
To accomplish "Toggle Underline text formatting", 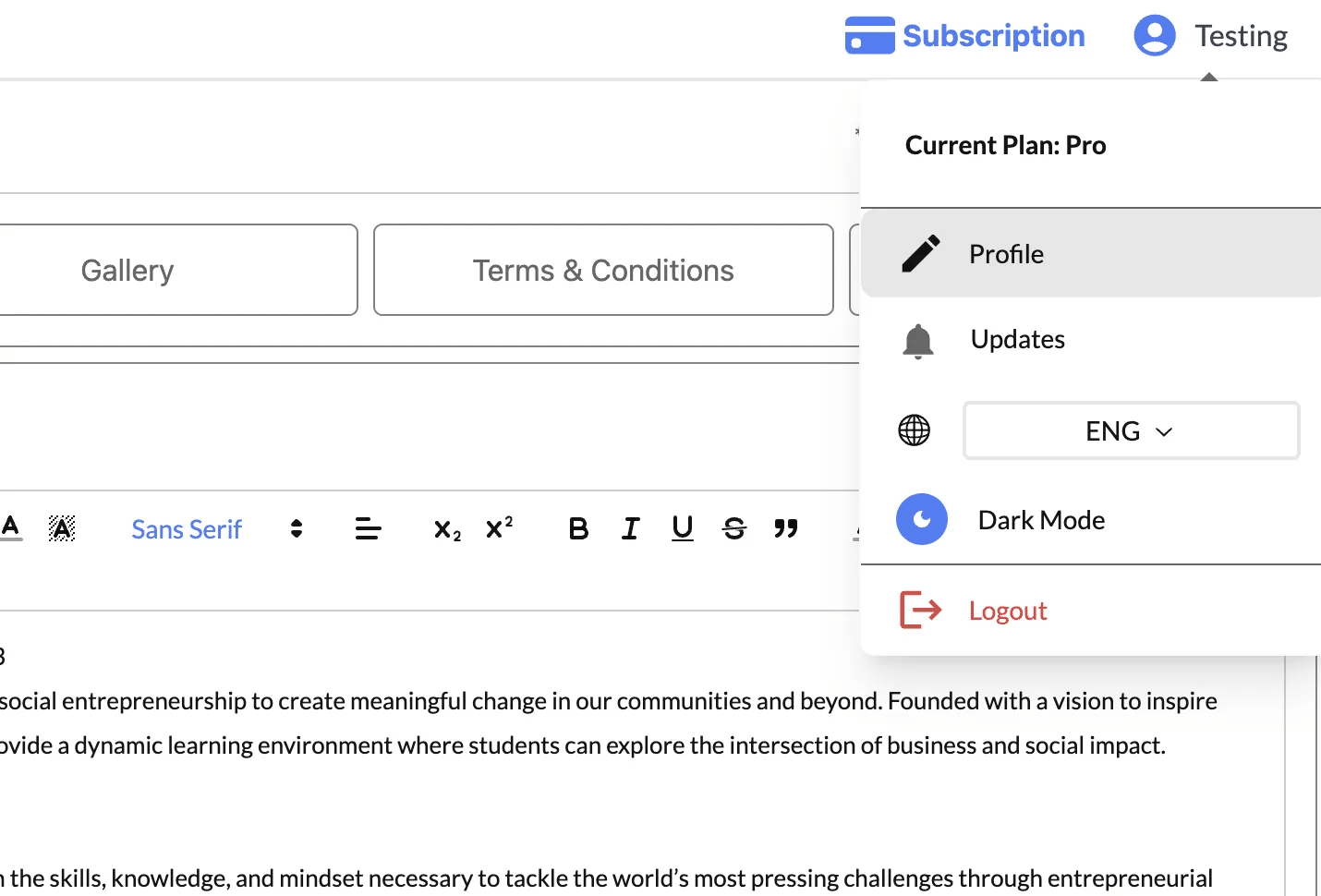I will [x=682, y=528].
